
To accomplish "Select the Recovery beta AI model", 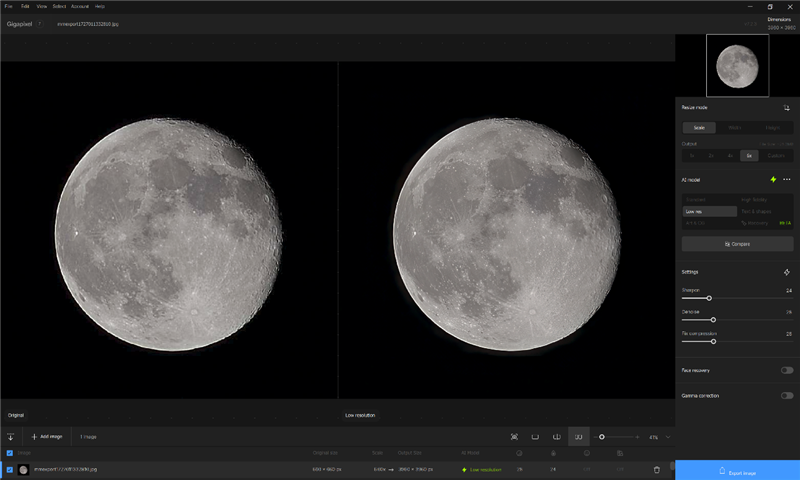I will pos(765,223).
